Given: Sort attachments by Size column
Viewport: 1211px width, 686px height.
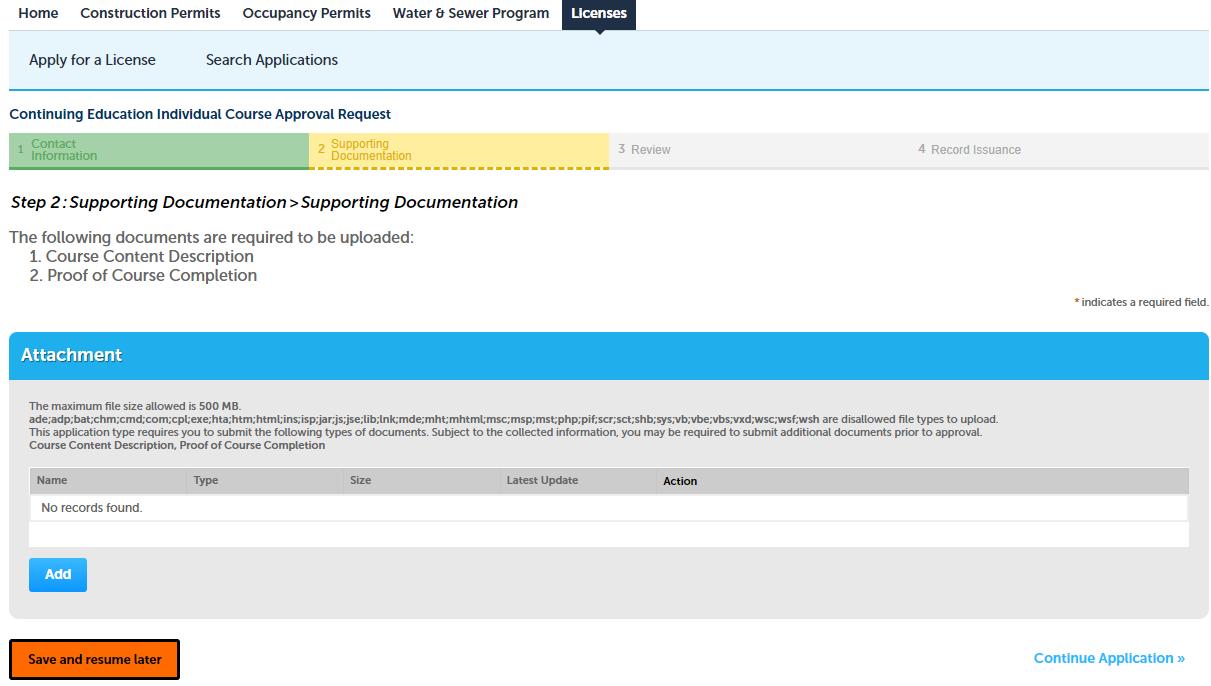Looking at the screenshot, I should point(361,480).
